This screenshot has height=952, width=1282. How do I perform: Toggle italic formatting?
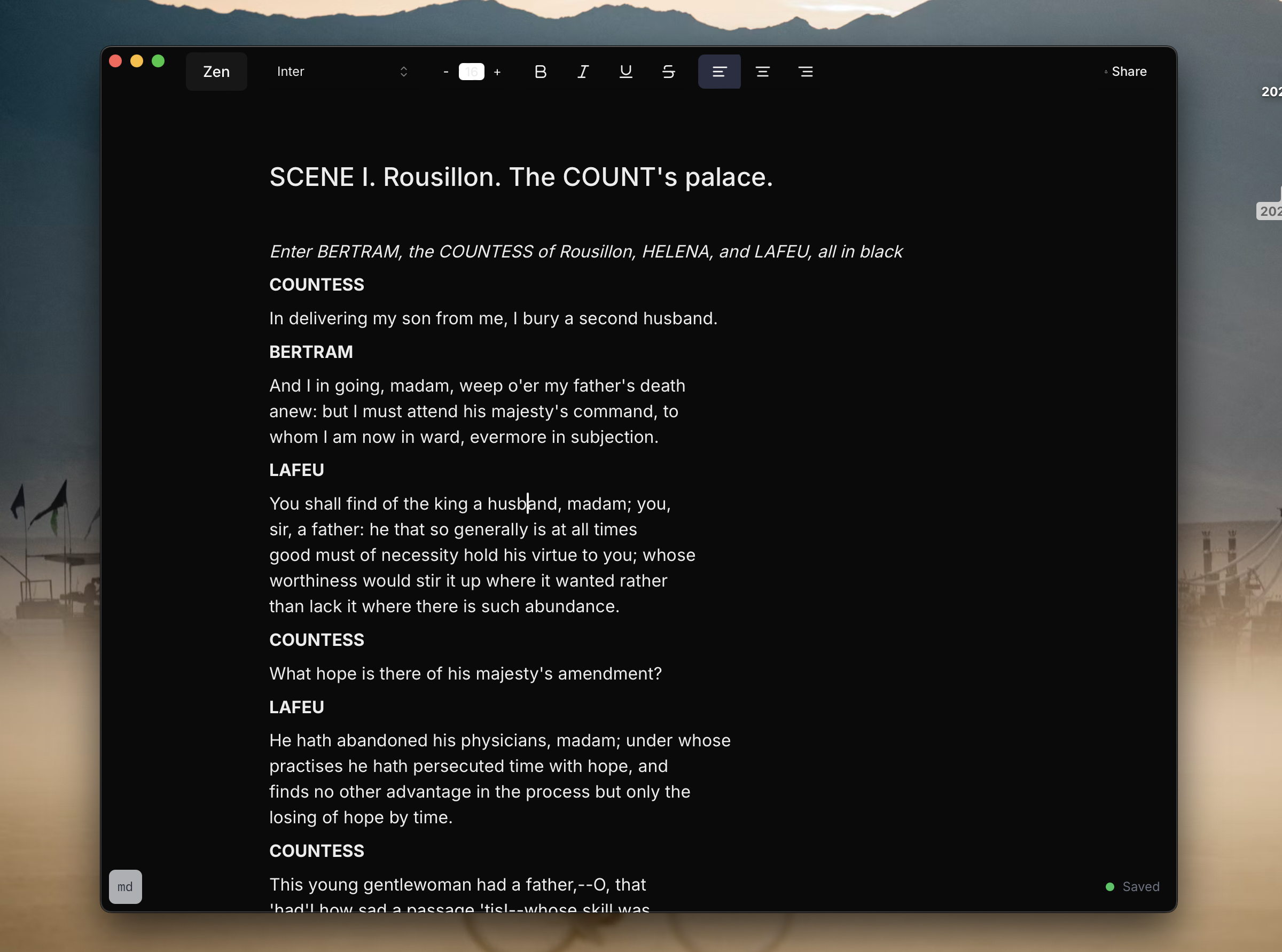point(583,72)
